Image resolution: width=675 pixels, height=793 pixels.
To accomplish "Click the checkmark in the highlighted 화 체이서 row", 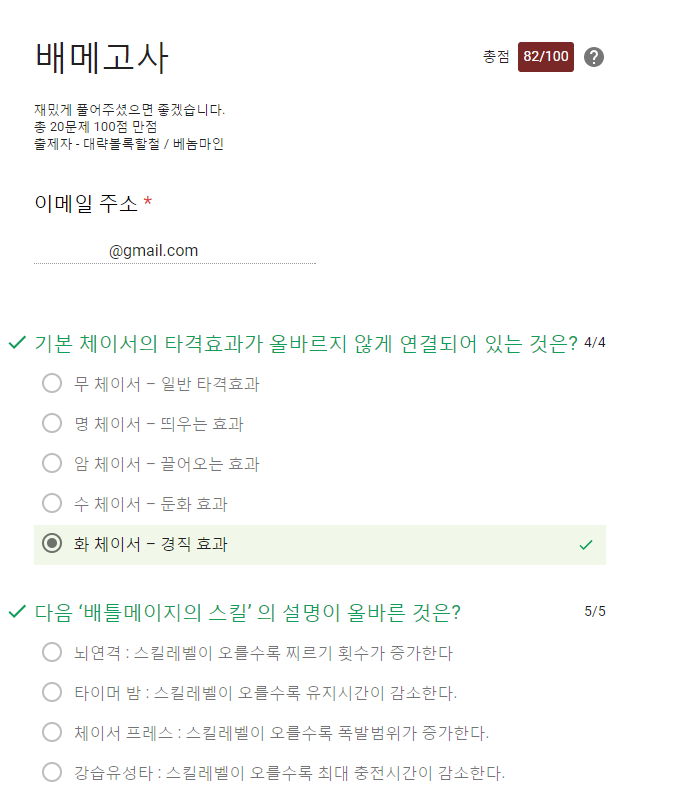I will coord(586,545).
